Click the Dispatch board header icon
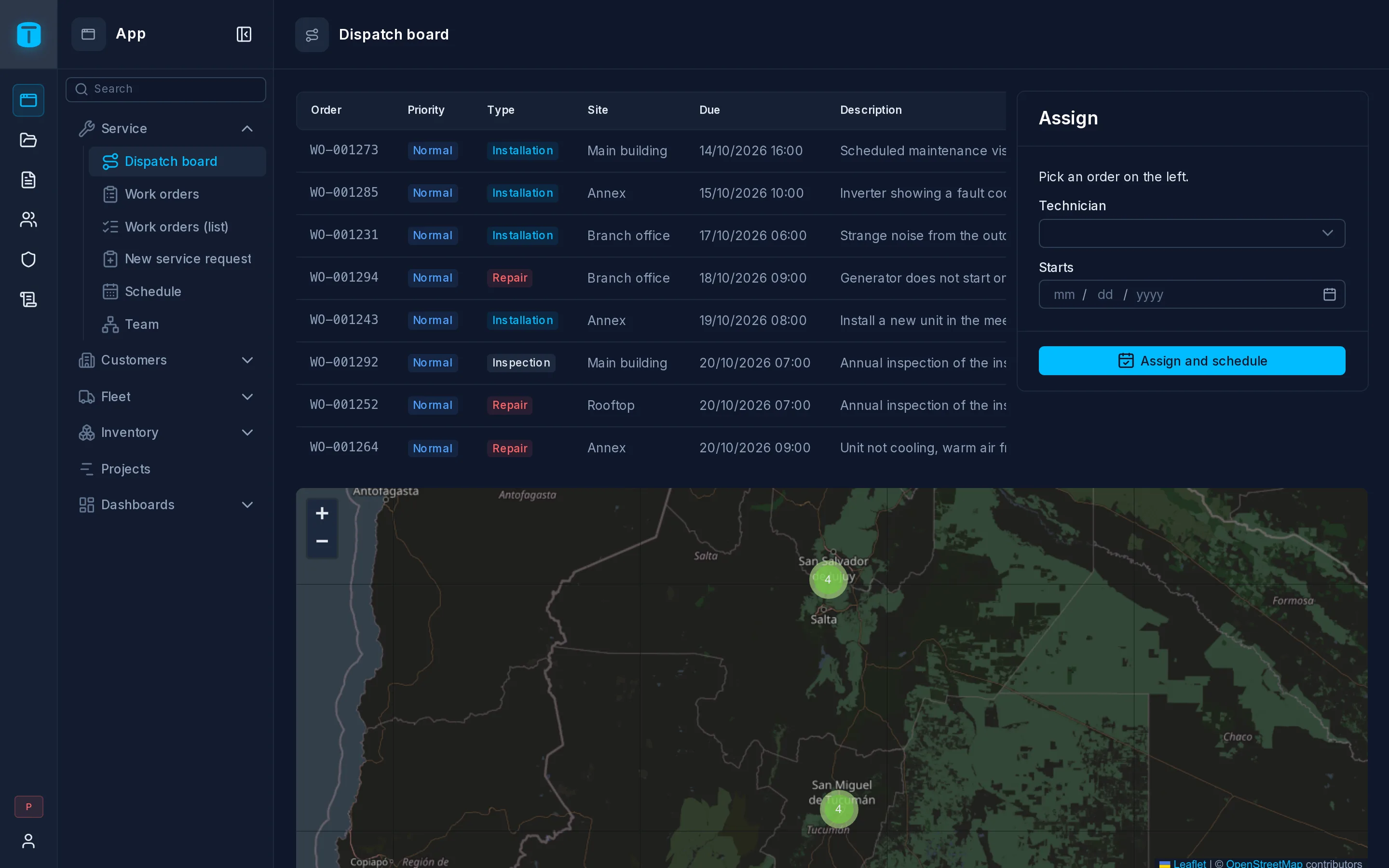This screenshot has height=868, width=1389. point(312,35)
